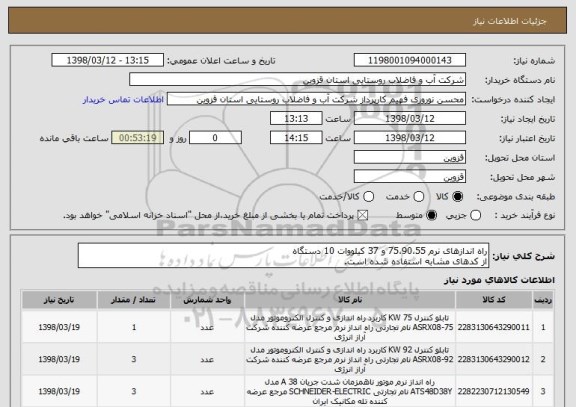
Task: Choose the جزیی purchase type radio
Action: pos(475,215)
